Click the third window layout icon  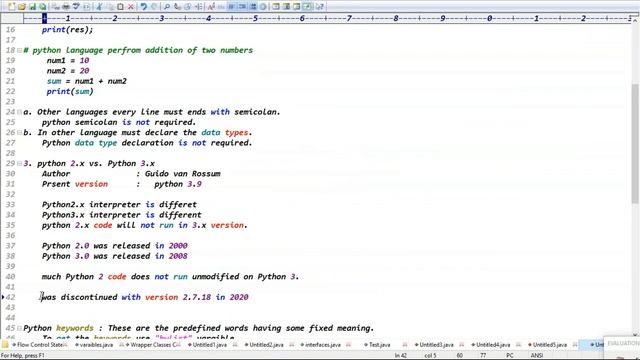coord(297,7)
